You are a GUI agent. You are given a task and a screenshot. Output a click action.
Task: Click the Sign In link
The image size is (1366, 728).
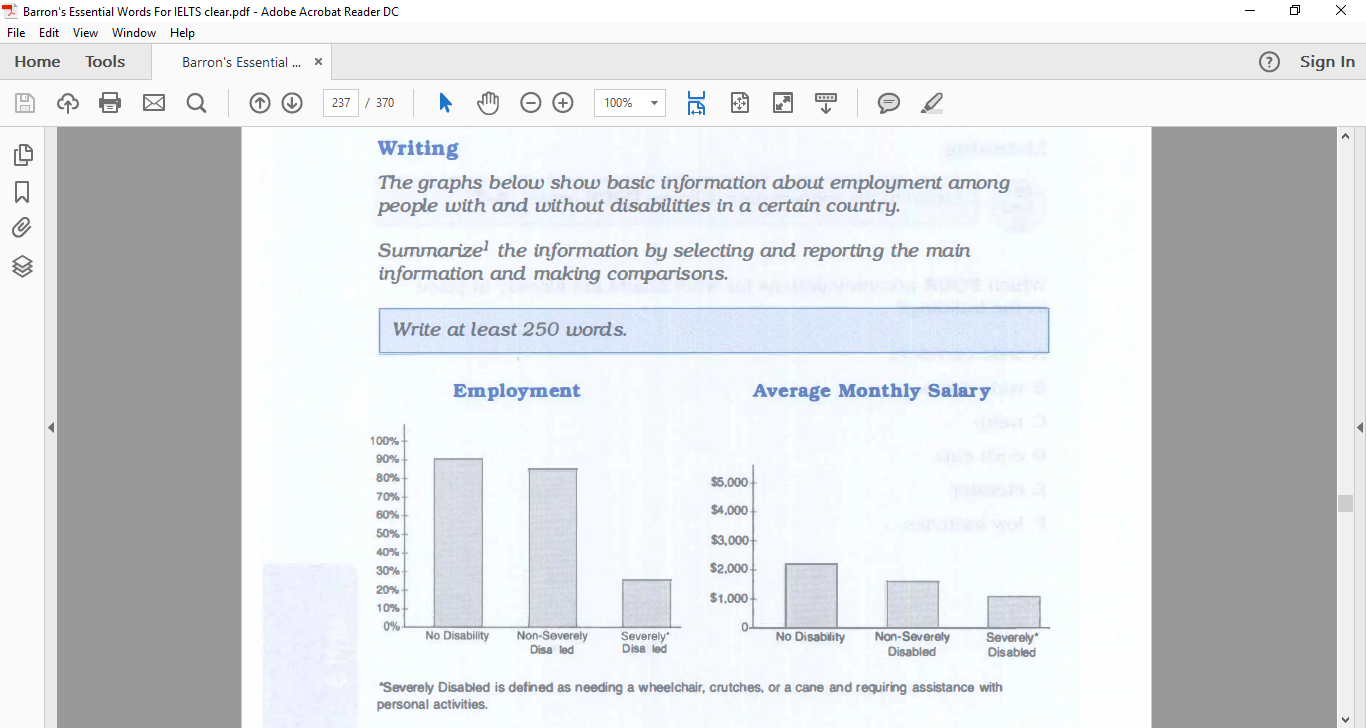[1327, 62]
